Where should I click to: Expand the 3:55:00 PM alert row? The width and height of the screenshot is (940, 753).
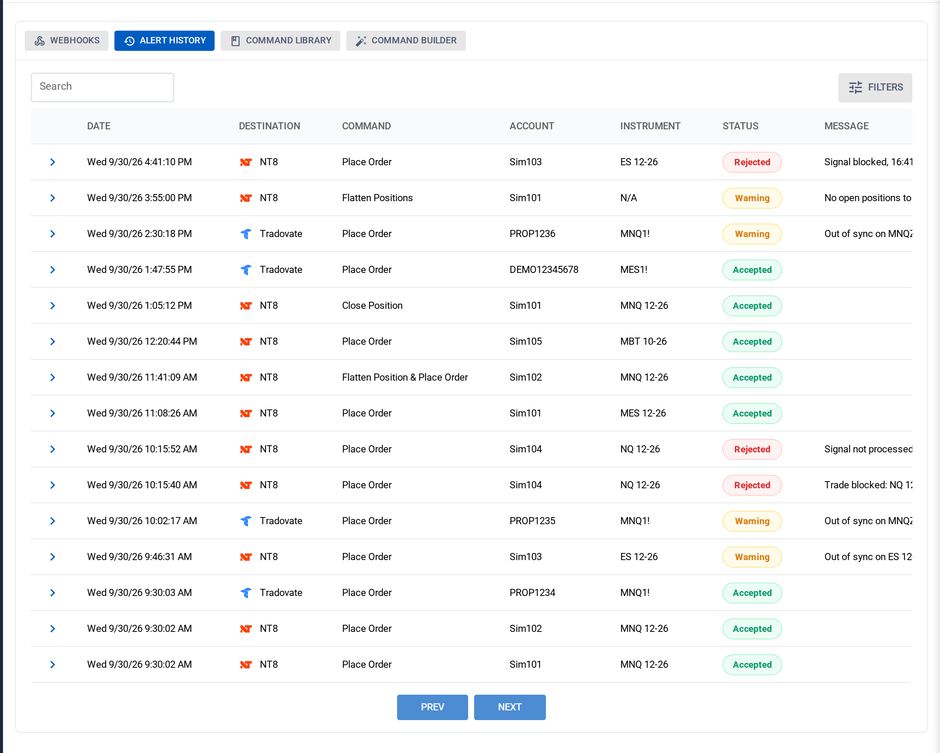[53, 198]
